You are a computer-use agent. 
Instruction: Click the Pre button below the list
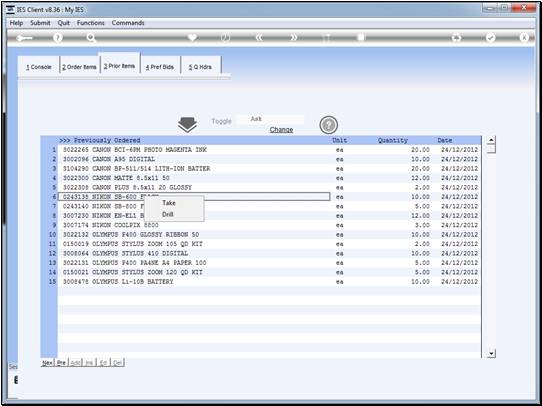point(61,362)
